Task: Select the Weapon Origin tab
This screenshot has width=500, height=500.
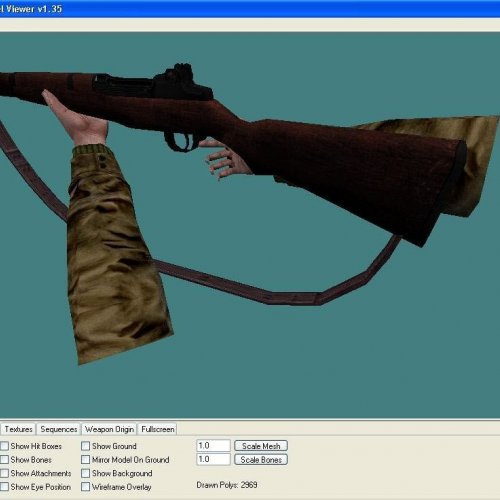Action: coord(109,429)
